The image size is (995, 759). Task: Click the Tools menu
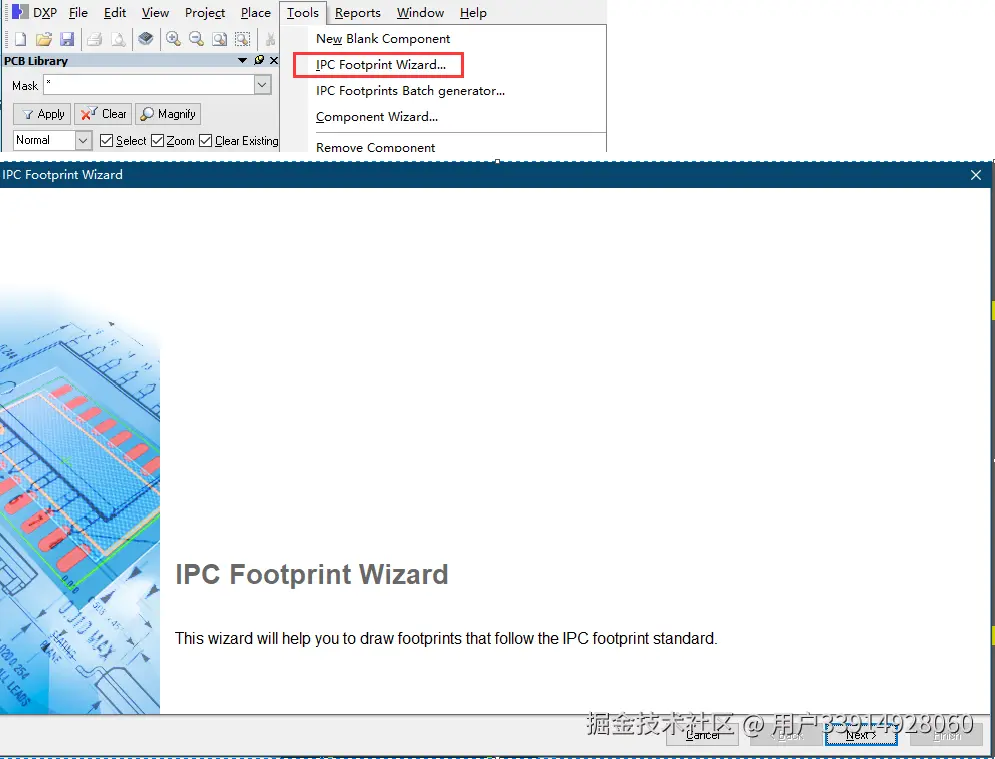pos(303,13)
